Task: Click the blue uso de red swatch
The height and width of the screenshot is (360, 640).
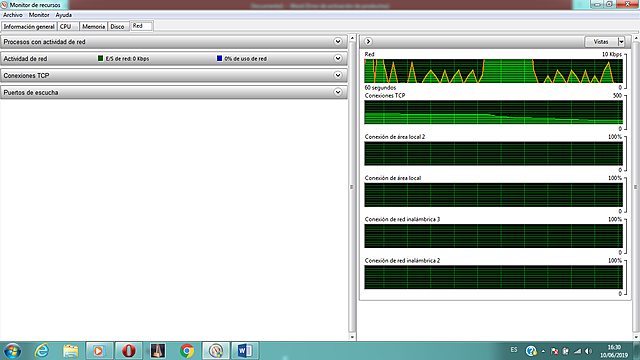Action: point(219,58)
